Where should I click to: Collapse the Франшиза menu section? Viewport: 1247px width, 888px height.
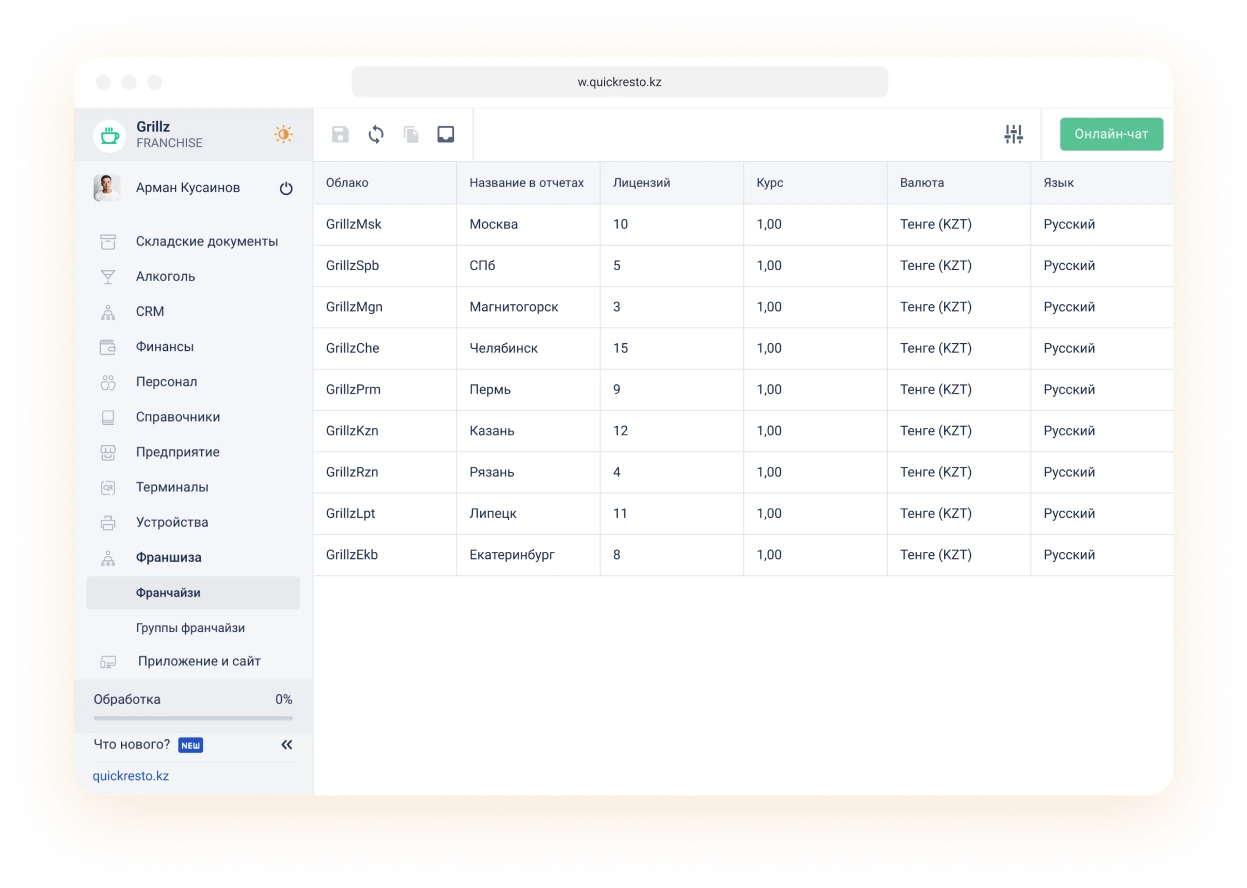click(168, 558)
